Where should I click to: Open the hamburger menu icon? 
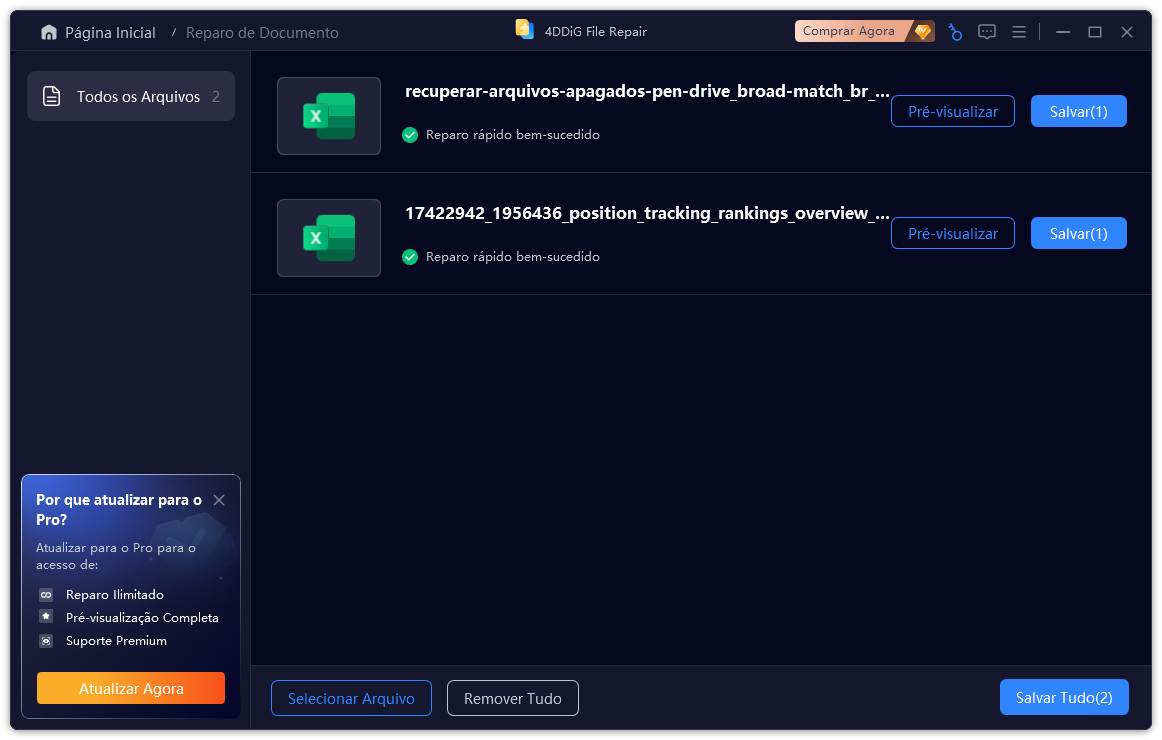pyautogui.click(x=1019, y=32)
